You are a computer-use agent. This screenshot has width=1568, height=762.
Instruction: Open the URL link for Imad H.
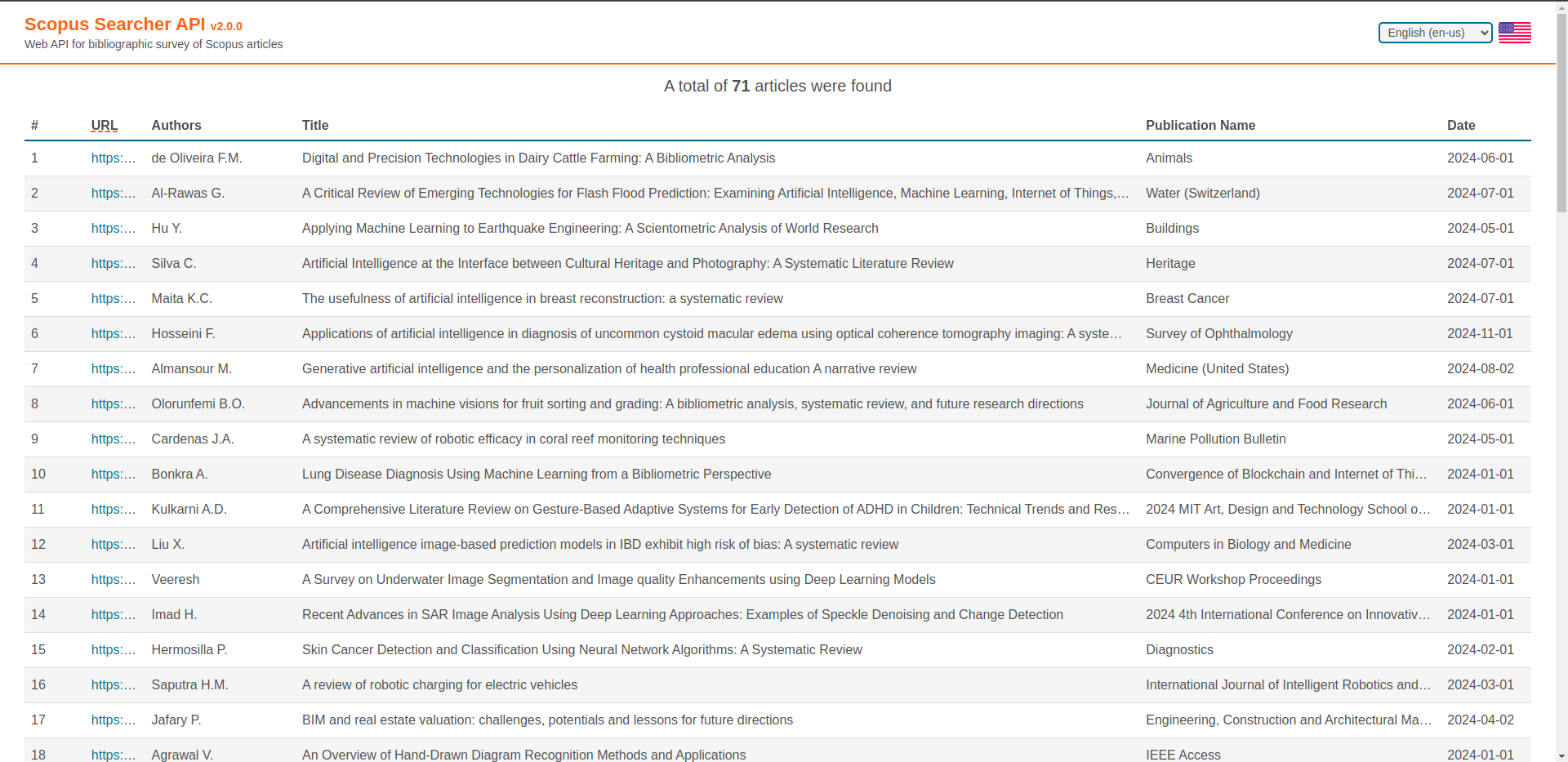coord(114,614)
